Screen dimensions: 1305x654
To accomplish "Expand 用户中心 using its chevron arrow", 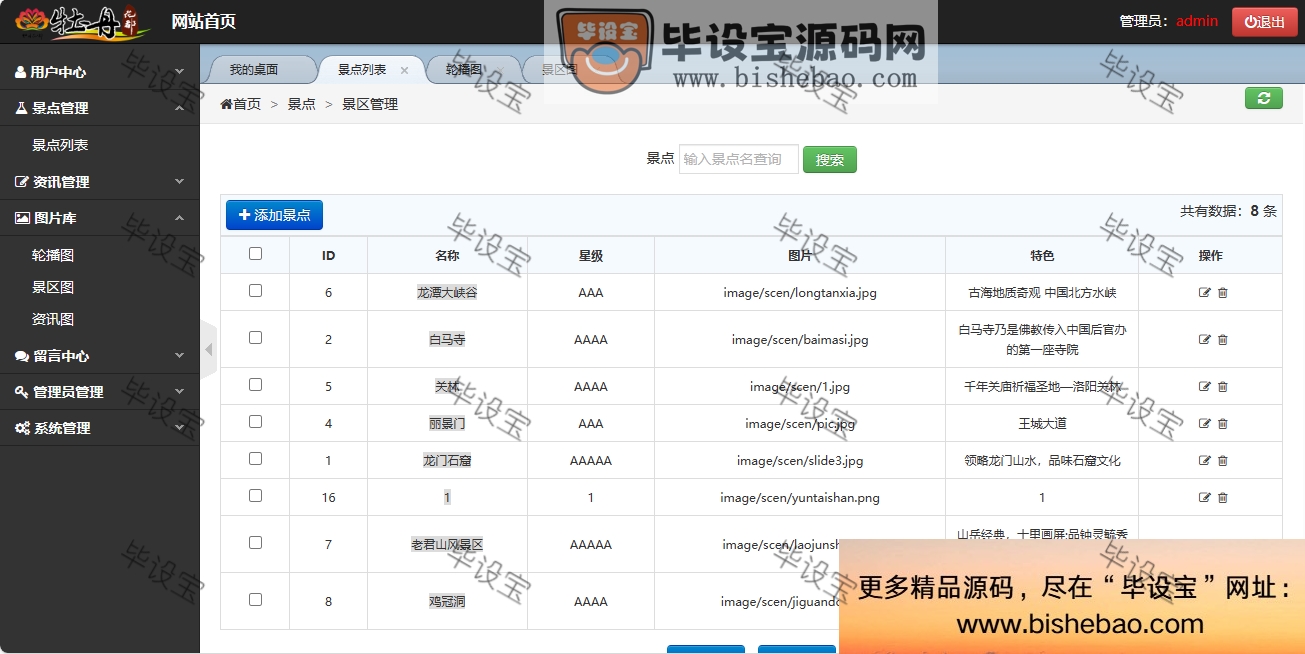I will [179, 72].
